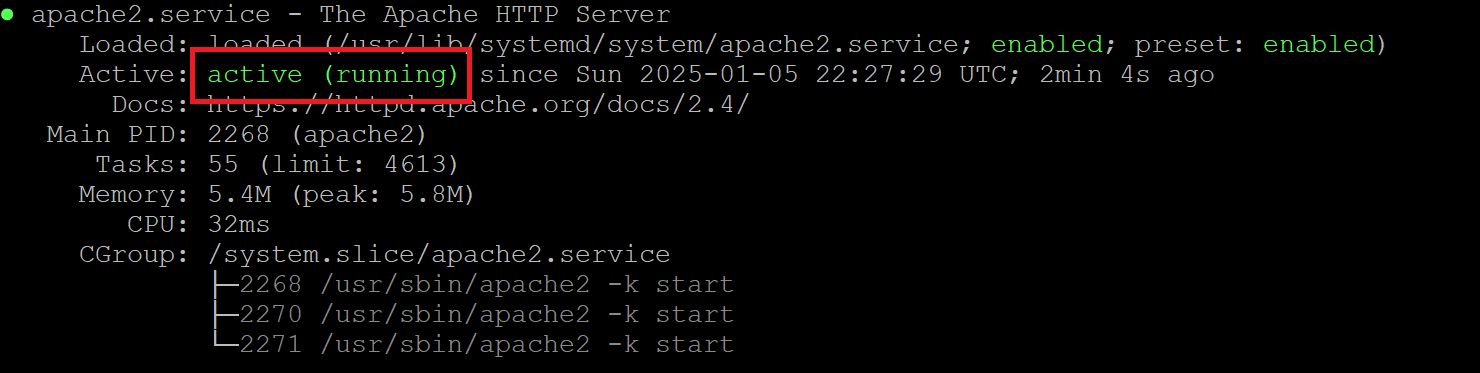Click the first green enabled word
1480x373 pixels.
point(1047,45)
